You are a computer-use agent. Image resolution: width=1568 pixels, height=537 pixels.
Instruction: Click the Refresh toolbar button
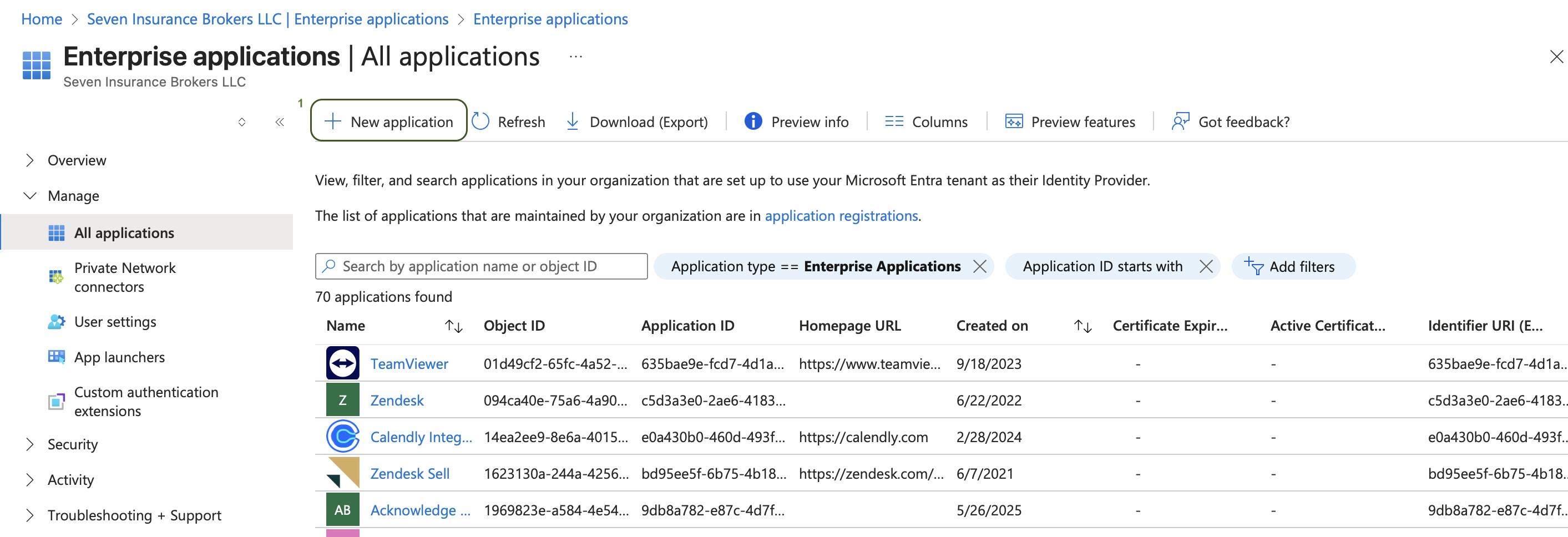coord(509,122)
